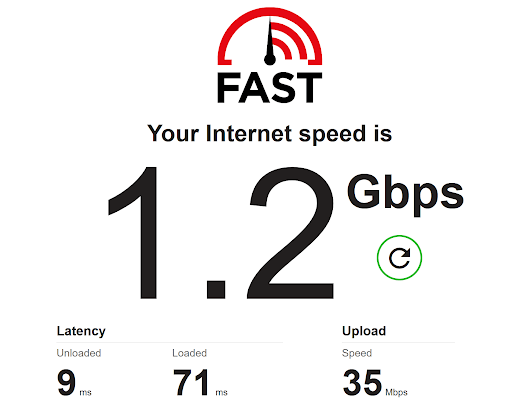Click the 9 ms unloaded latency value
This screenshot has height=406, width=510.
click(74, 382)
